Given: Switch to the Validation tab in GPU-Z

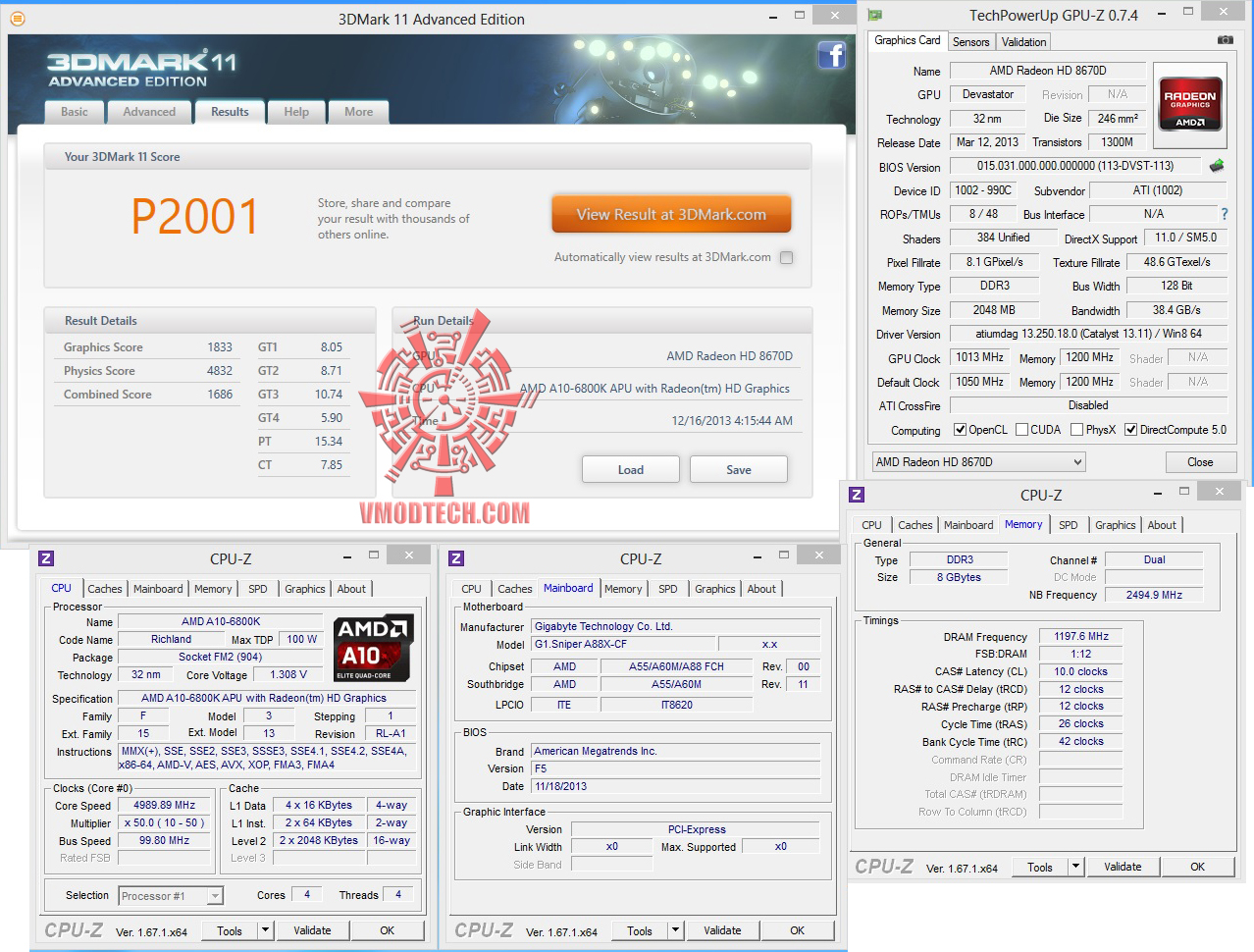Looking at the screenshot, I should click(x=1023, y=41).
